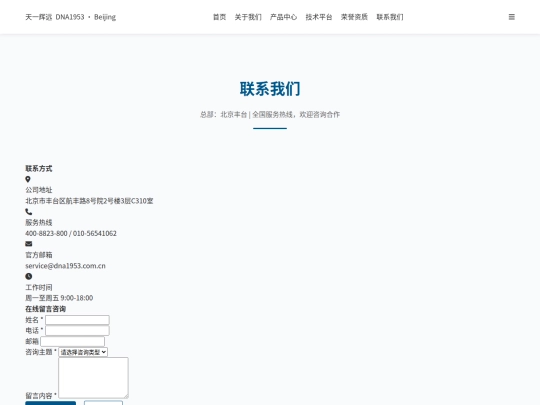540x405 pixels.
Task: Click the clock working hours icon
Action: click(x=29, y=276)
